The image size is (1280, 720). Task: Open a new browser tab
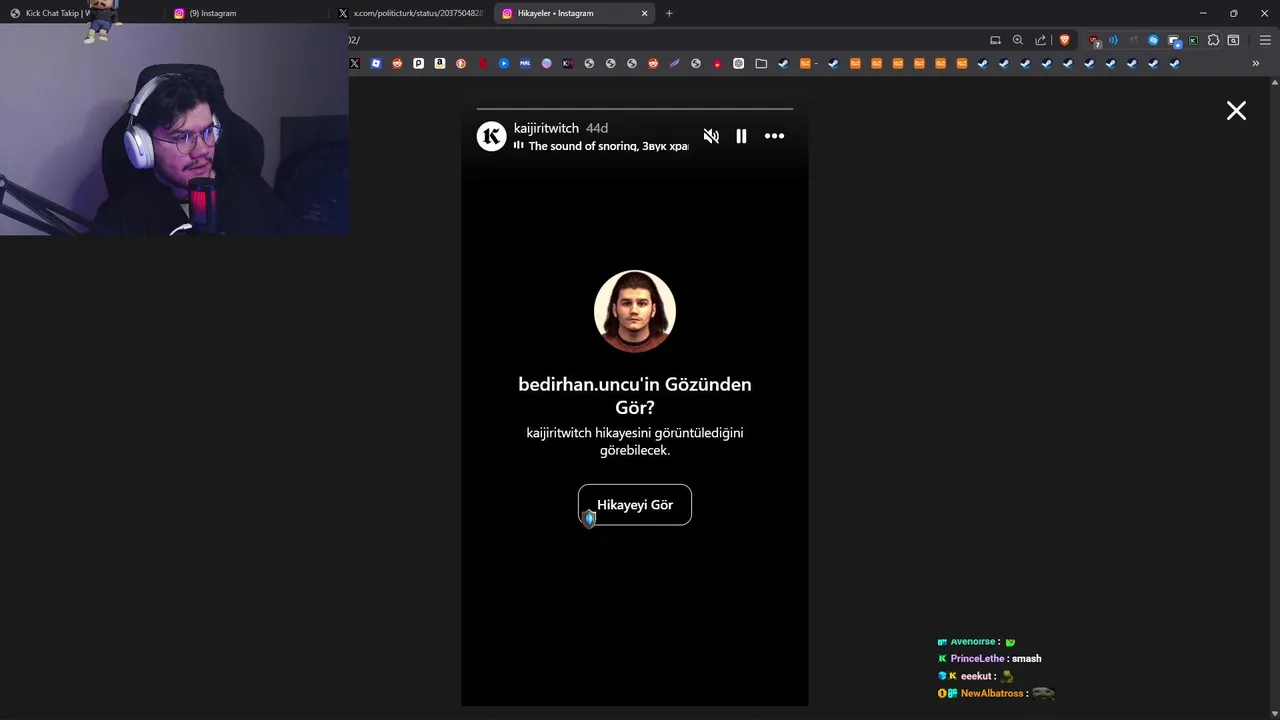(669, 13)
